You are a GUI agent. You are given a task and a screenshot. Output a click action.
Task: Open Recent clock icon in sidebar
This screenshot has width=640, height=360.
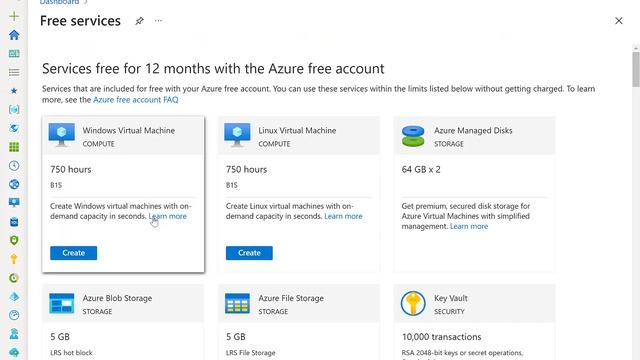tap(14, 166)
